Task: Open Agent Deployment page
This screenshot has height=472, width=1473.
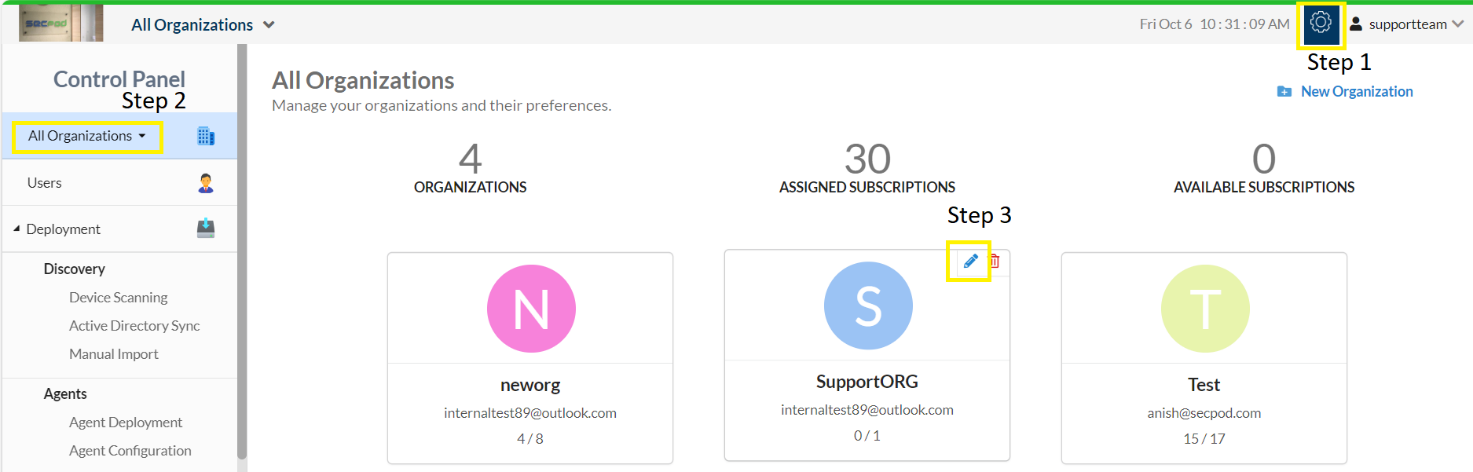Action: [x=126, y=422]
